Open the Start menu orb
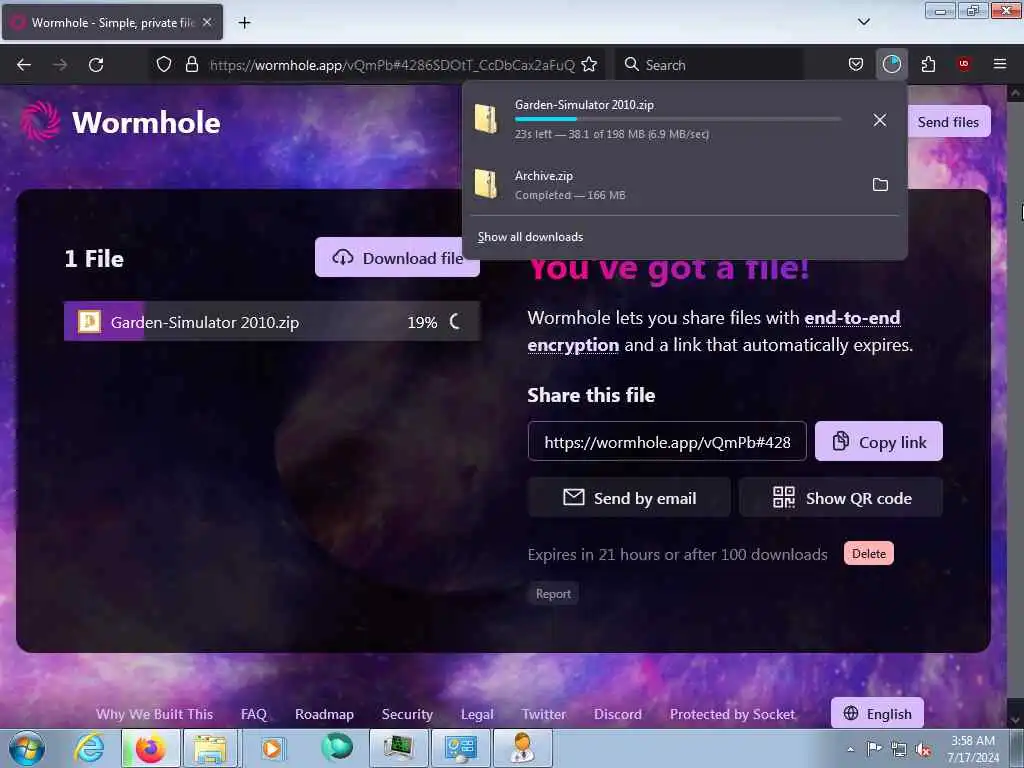The image size is (1024, 768). point(27,748)
